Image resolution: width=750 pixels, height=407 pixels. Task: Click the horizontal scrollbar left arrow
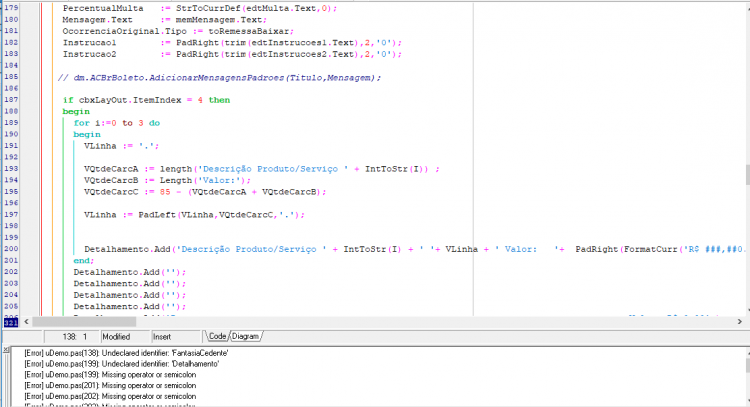[26, 322]
